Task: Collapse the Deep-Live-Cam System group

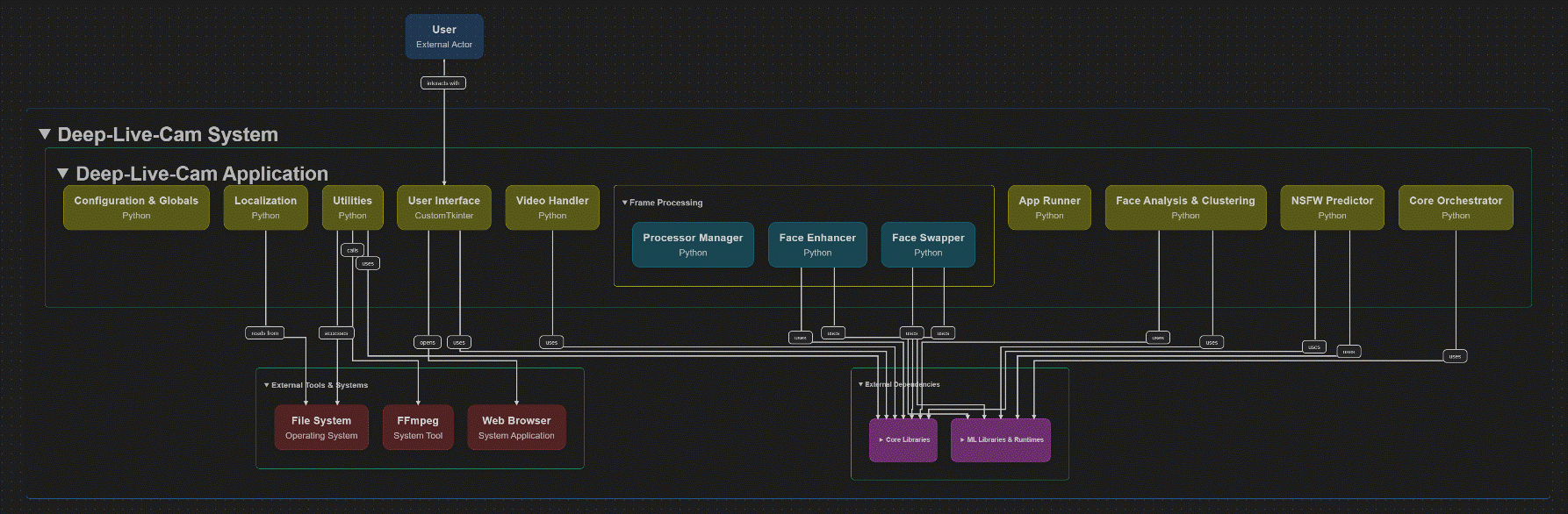Action: [x=45, y=134]
